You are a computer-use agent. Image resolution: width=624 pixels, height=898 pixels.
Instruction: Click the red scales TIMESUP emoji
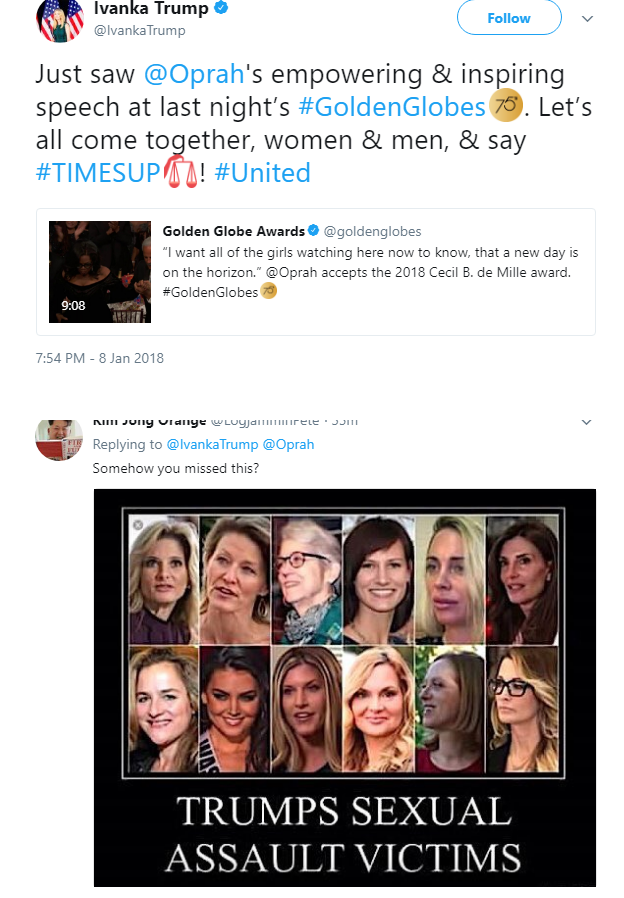[180, 171]
